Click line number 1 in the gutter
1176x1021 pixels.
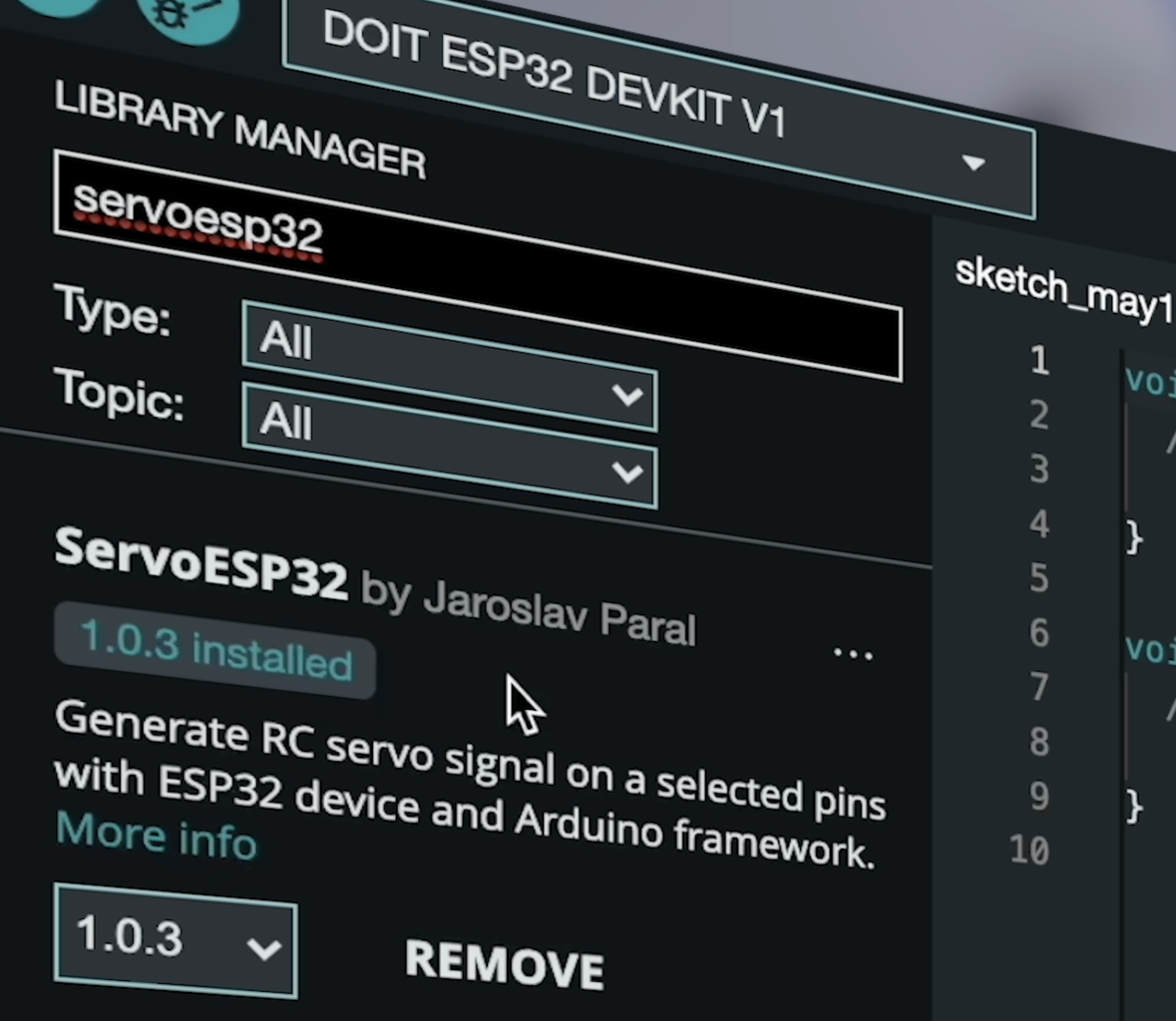click(x=1038, y=361)
